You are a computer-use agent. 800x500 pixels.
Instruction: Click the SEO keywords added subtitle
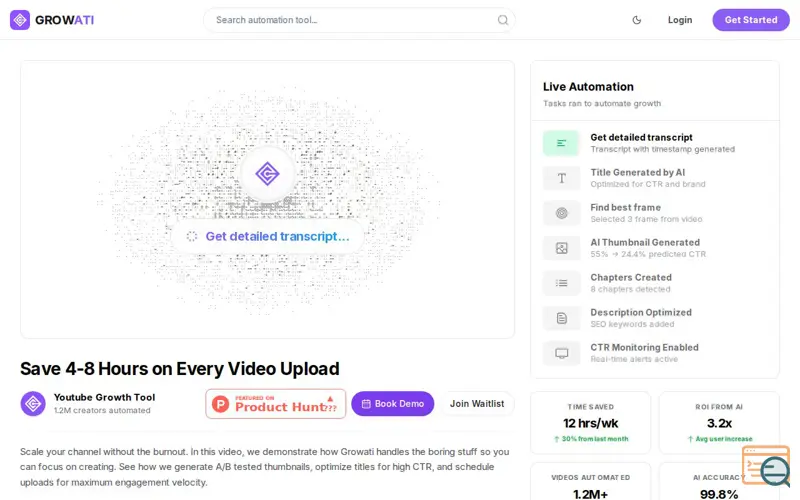click(632, 324)
